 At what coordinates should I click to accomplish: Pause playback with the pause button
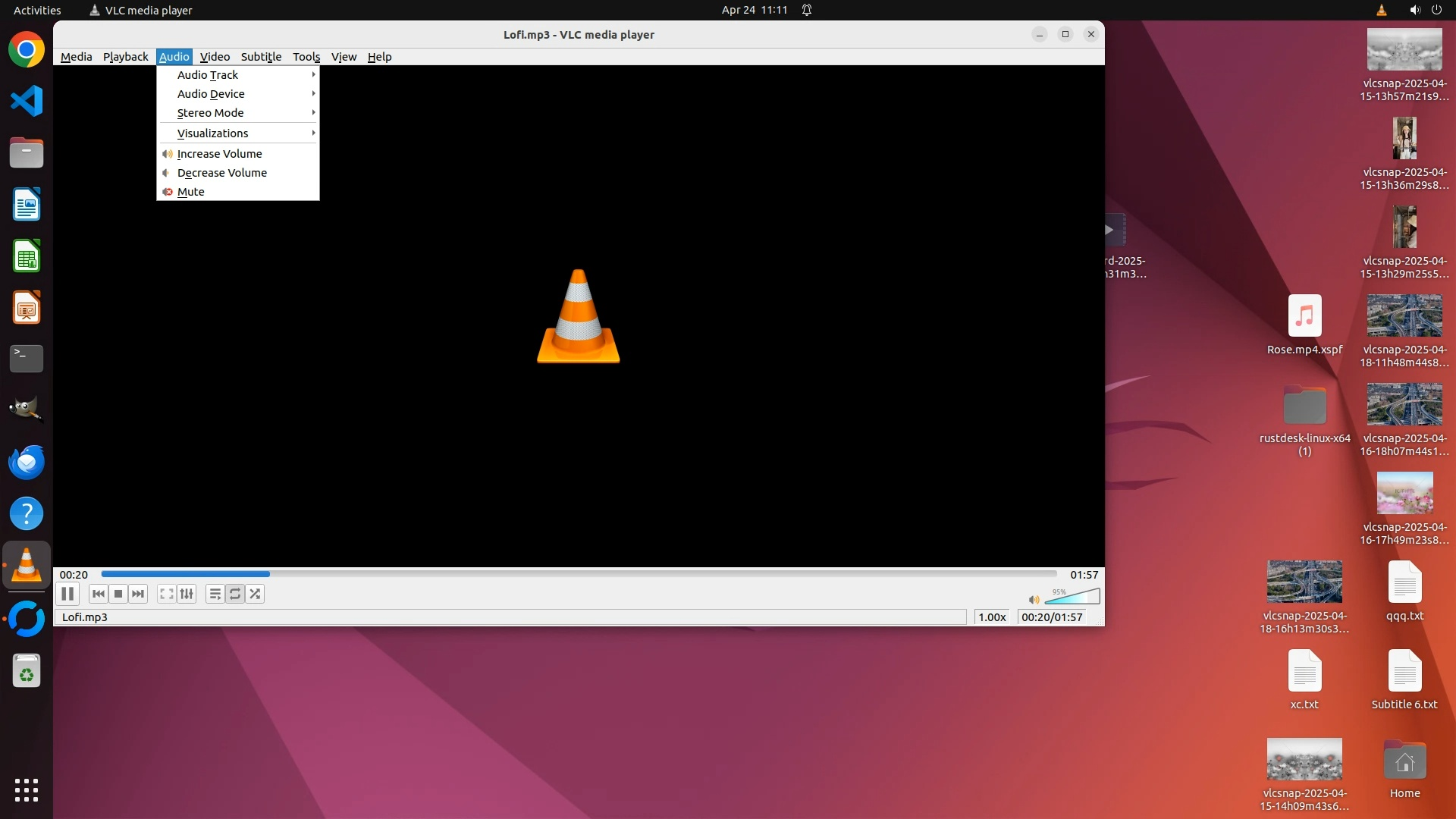pos(67,594)
